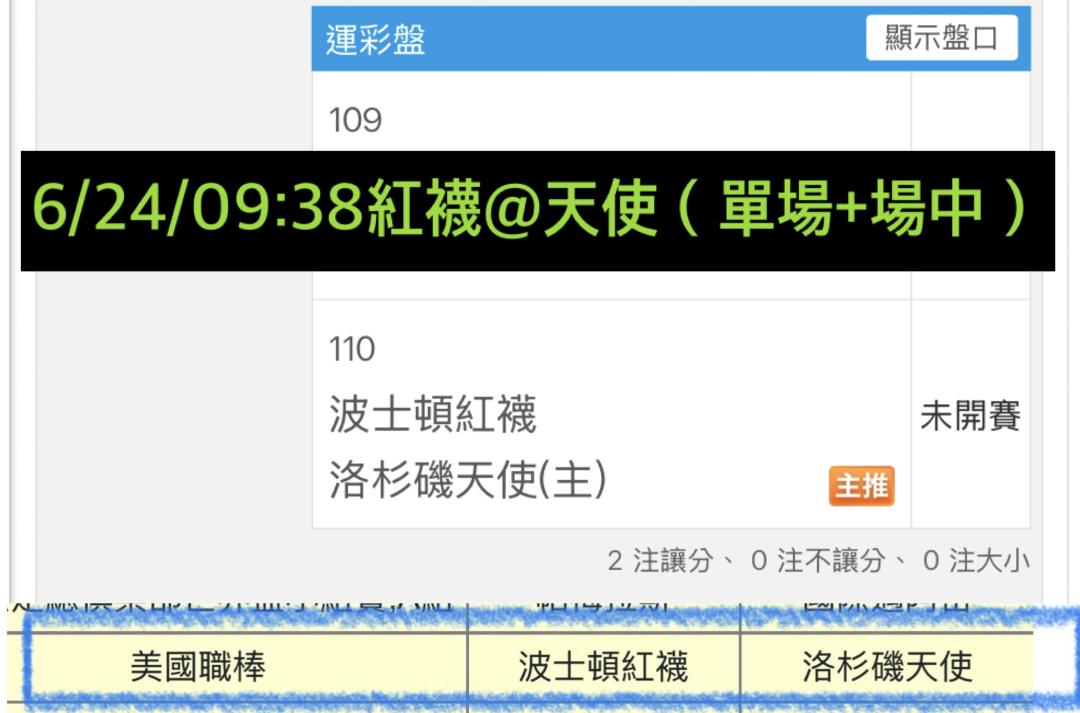Select game number 110
The width and height of the screenshot is (1080, 713).
click(x=352, y=349)
